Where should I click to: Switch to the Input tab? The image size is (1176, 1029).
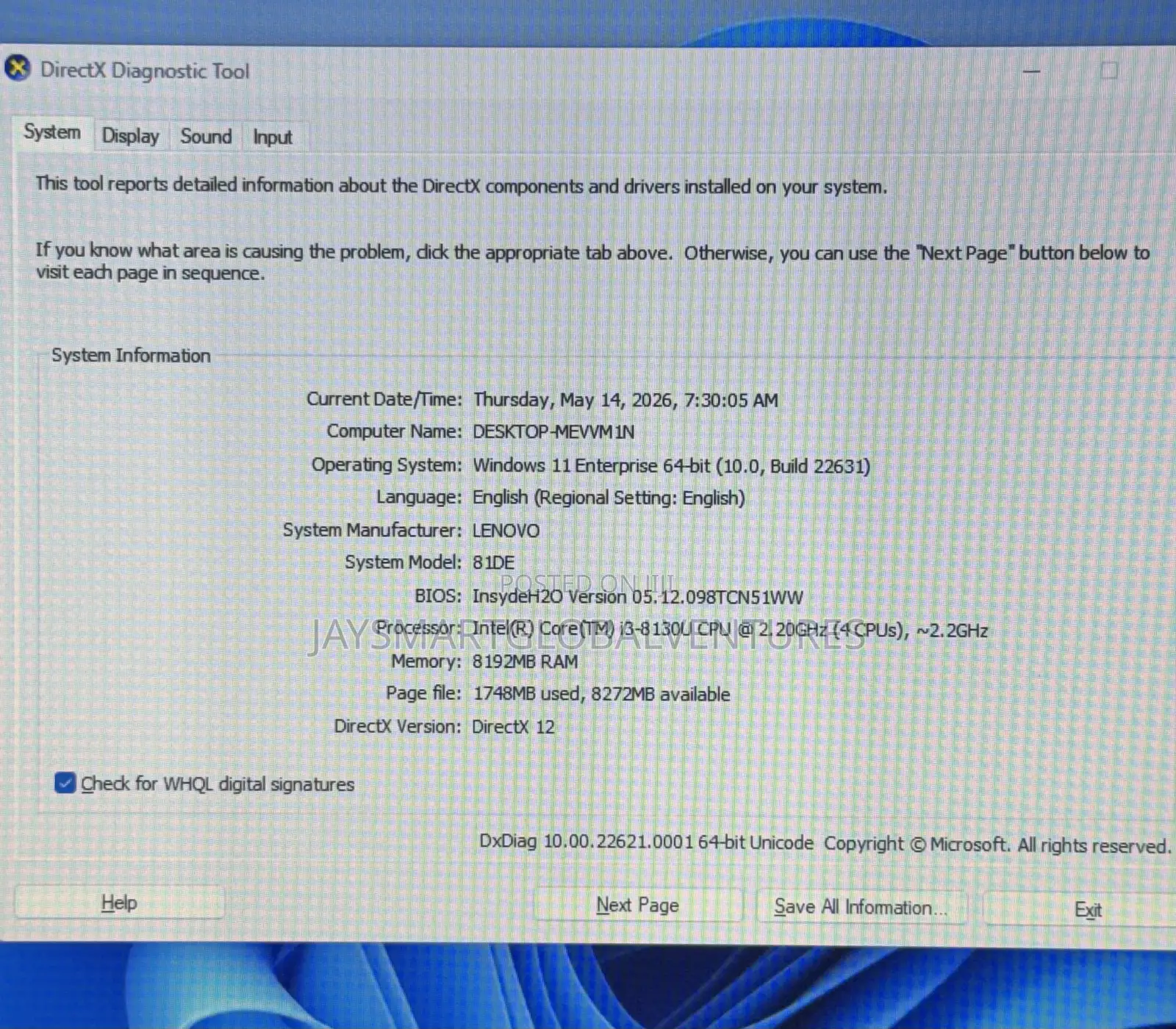(272, 137)
